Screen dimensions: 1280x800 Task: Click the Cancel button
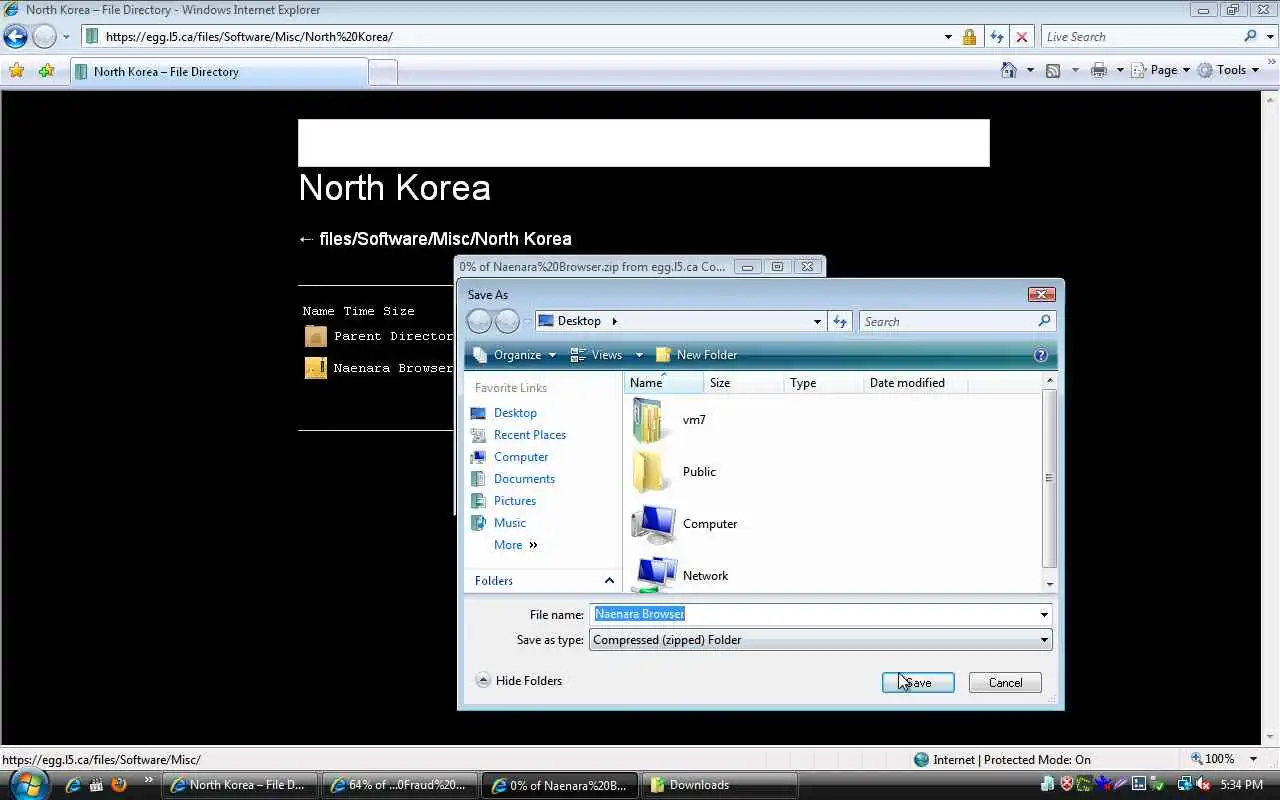(1005, 683)
